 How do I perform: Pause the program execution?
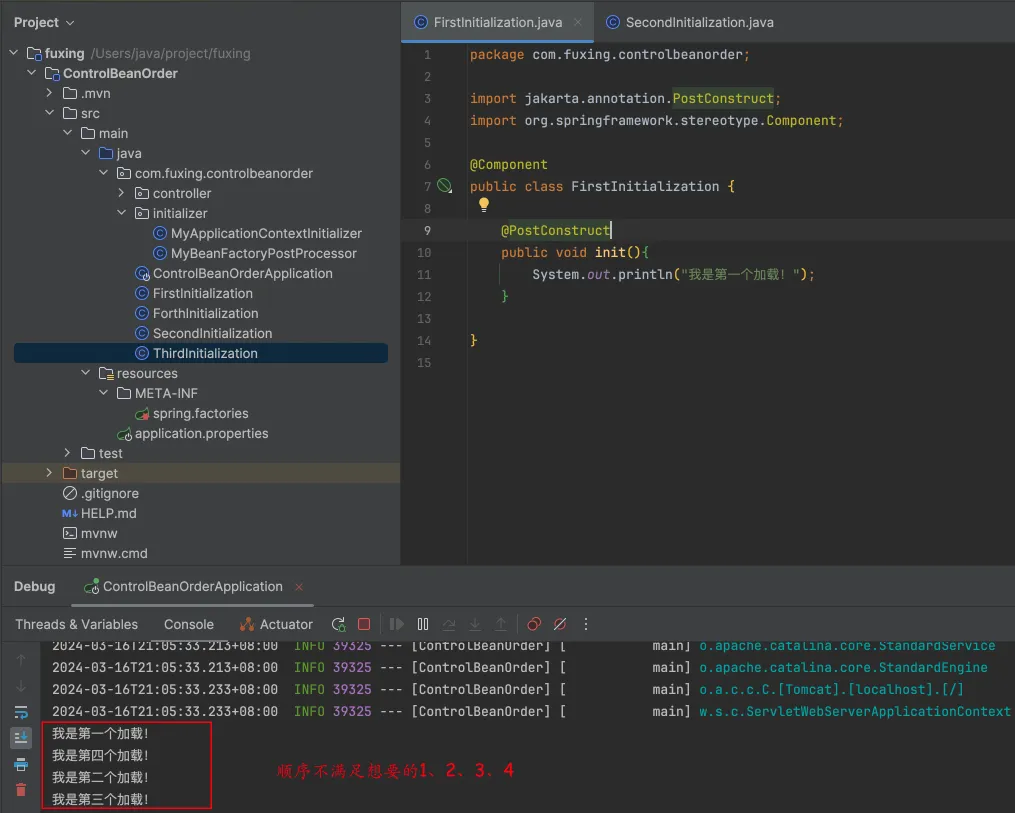(x=423, y=624)
